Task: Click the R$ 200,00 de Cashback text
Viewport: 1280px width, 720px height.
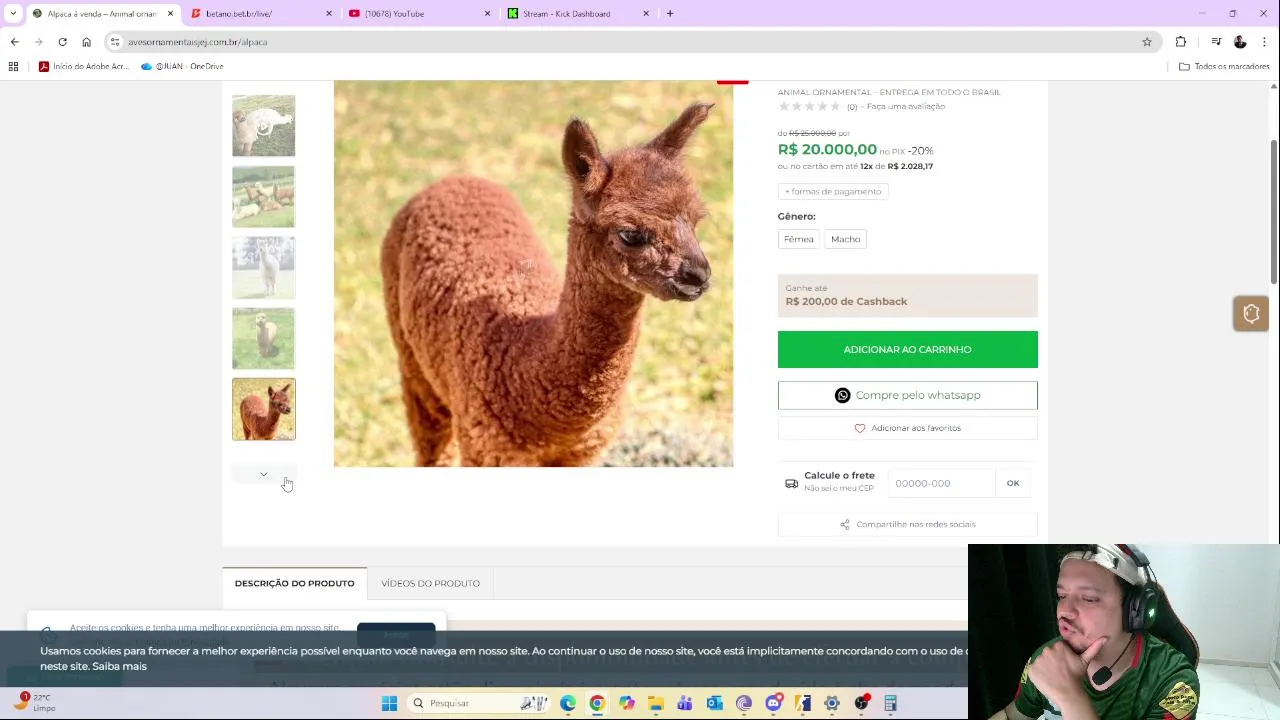Action: [x=846, y=301]
